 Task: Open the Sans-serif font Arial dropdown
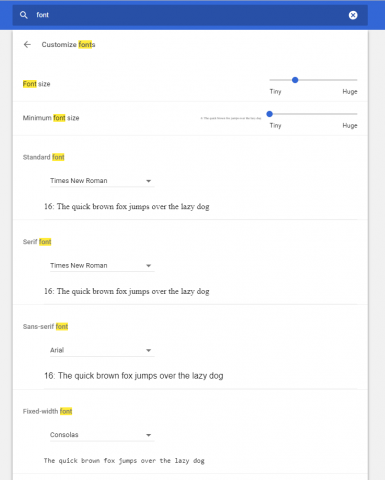click(x=102, y=350)
